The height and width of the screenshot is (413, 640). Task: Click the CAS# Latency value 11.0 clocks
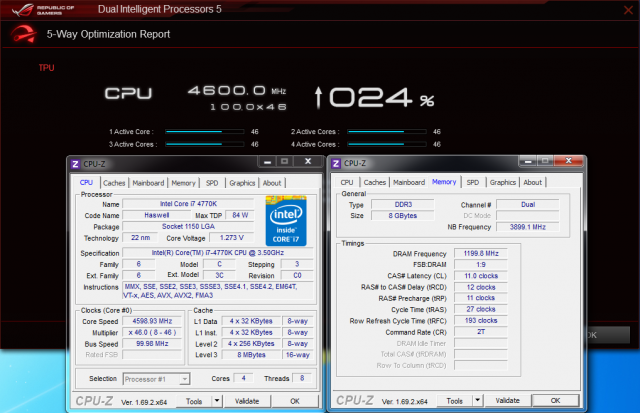(481, 276)
